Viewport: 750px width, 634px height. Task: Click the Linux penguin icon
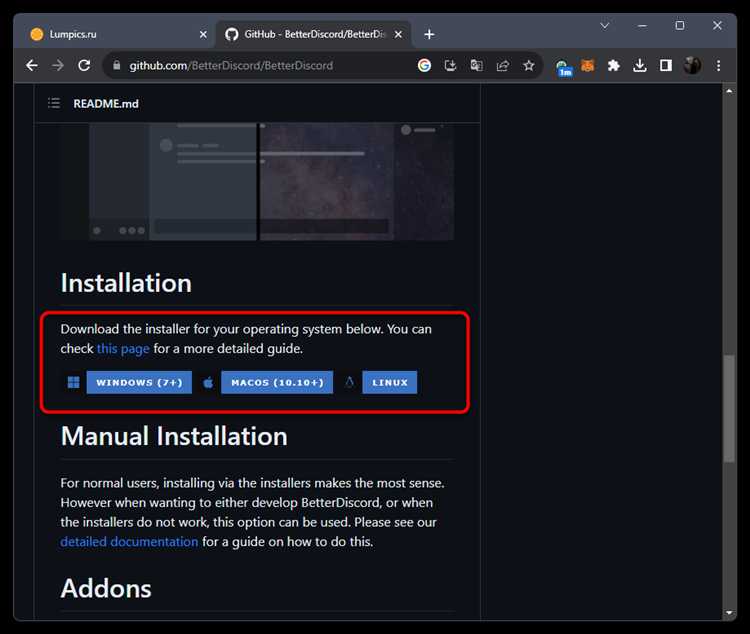[x=350, y=382]
